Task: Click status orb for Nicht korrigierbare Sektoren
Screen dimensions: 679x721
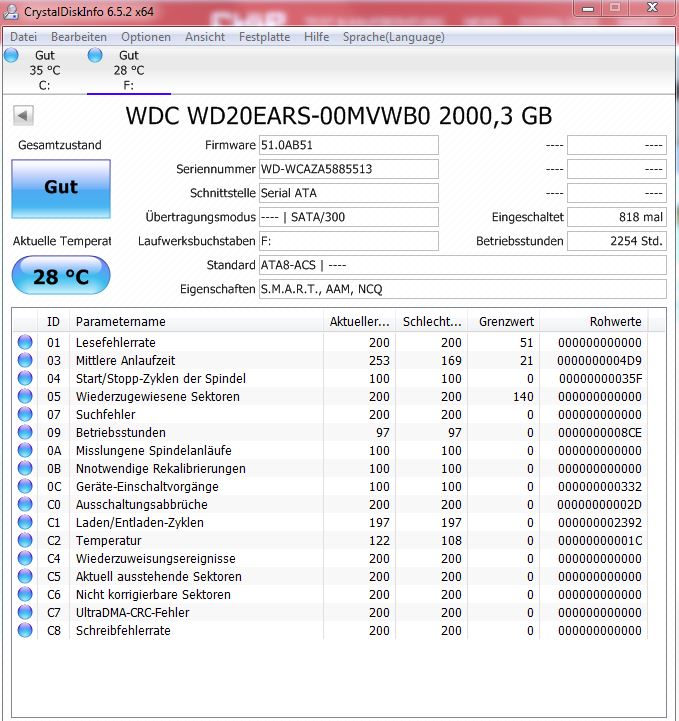Action: [x=25, y=594]
